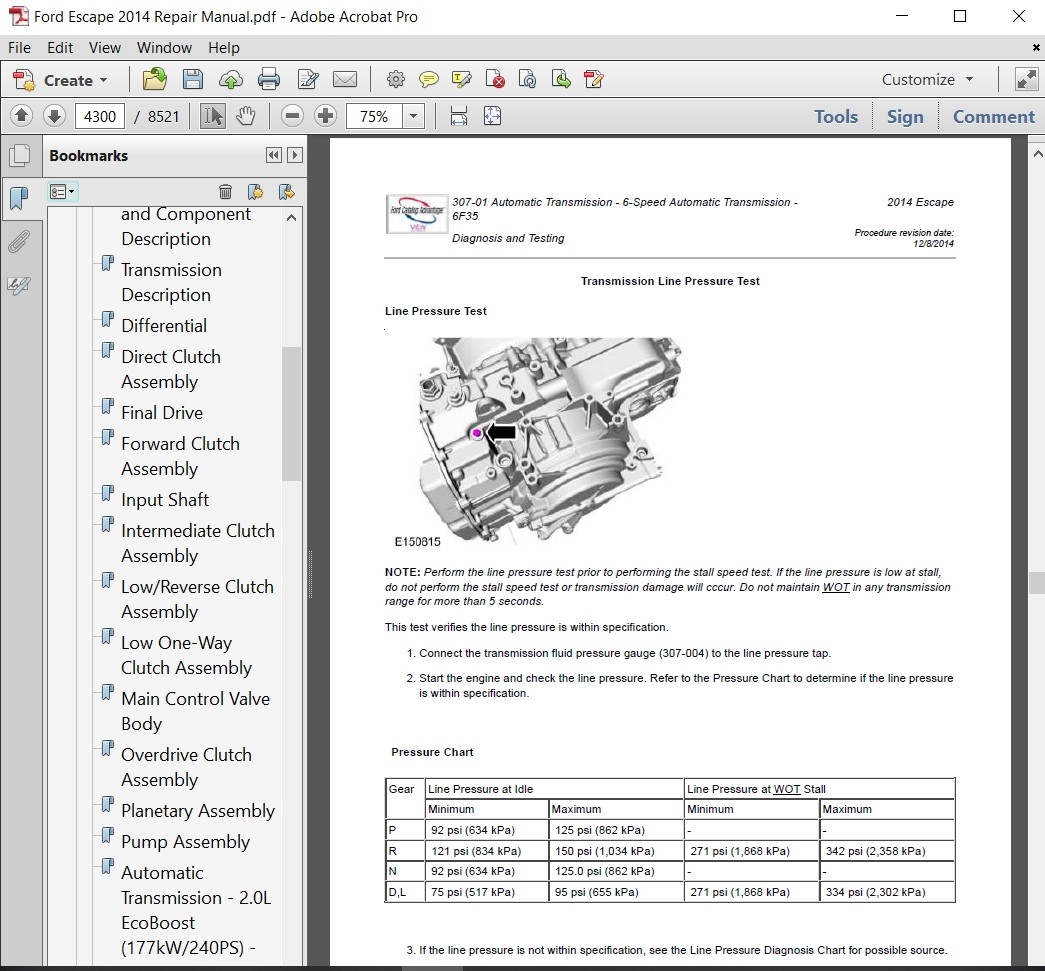Activate the text Select tool
This screenshot has width=1045, height=971.
(x=212, y=116)
